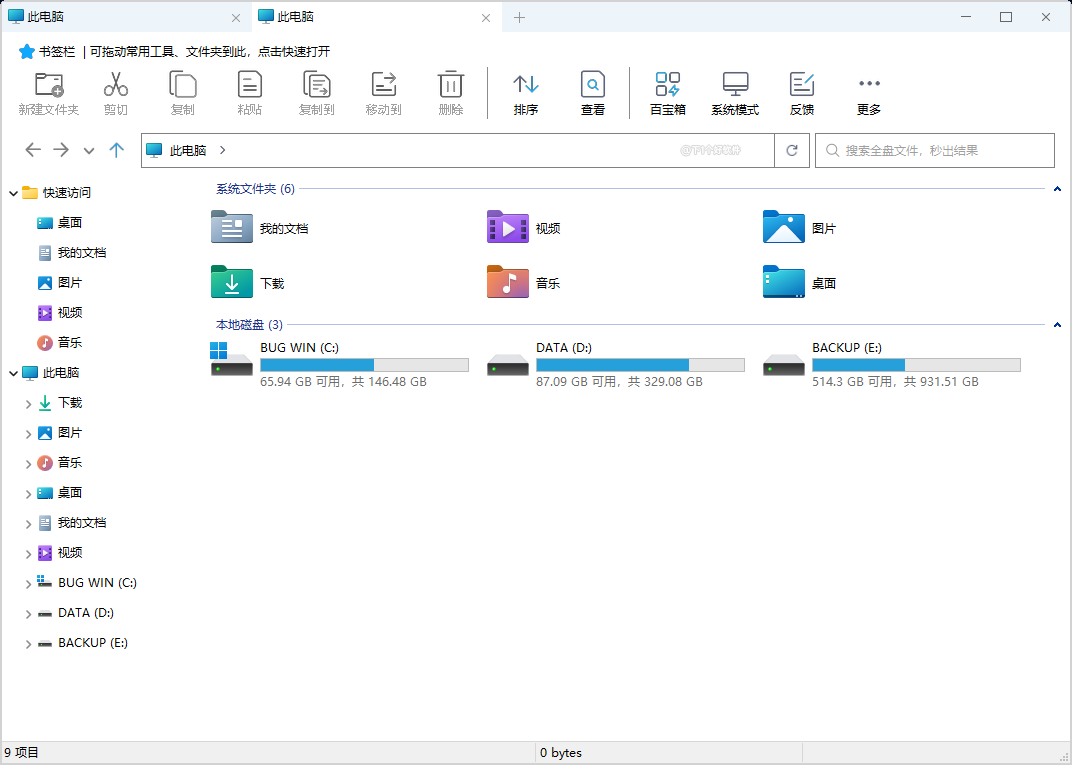Screen dimensions: 1072x765
Task: Use the 移动到 (Move To) tool
Action: coord(383,92)
